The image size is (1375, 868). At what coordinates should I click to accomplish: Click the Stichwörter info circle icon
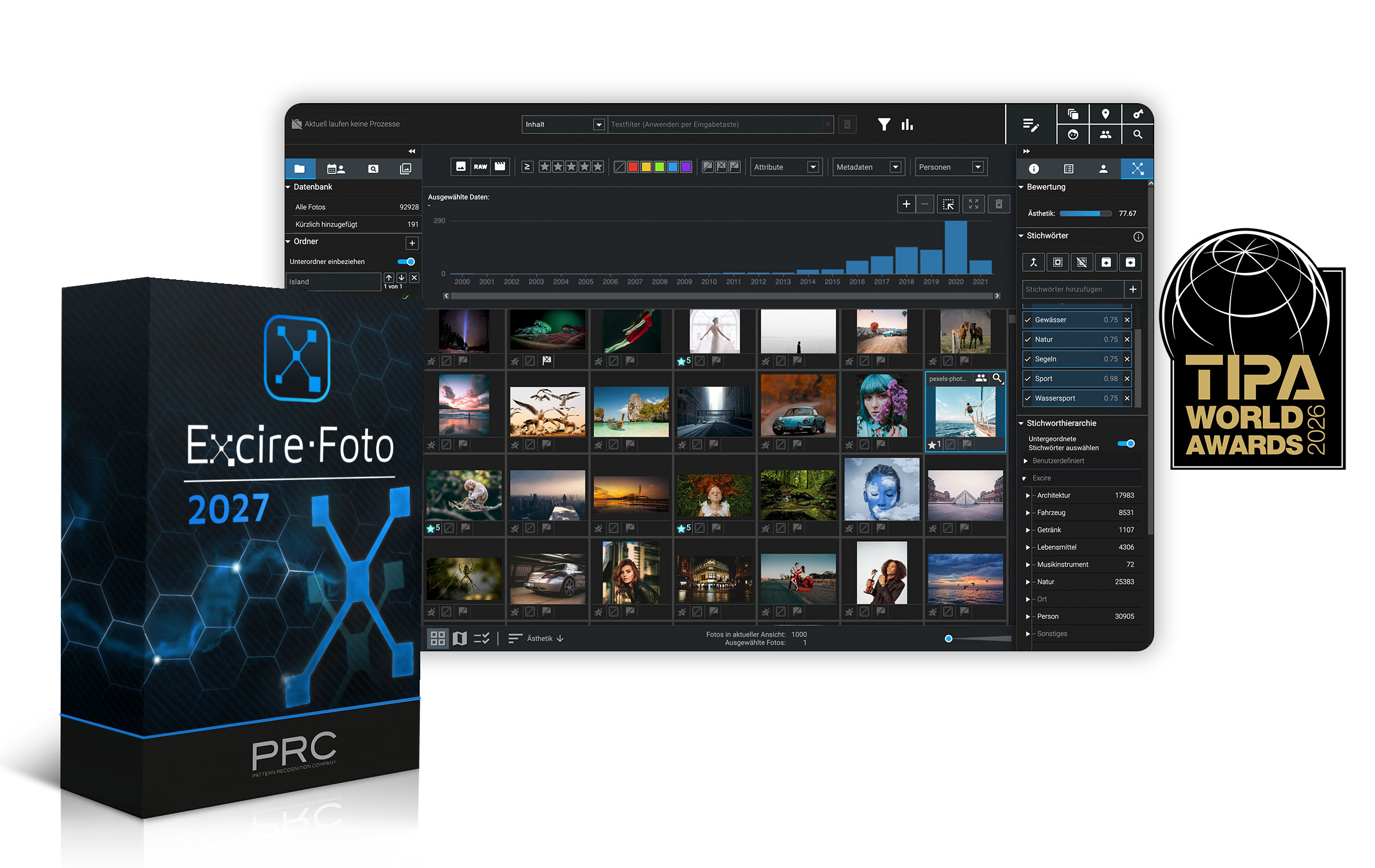point(1138,236)
